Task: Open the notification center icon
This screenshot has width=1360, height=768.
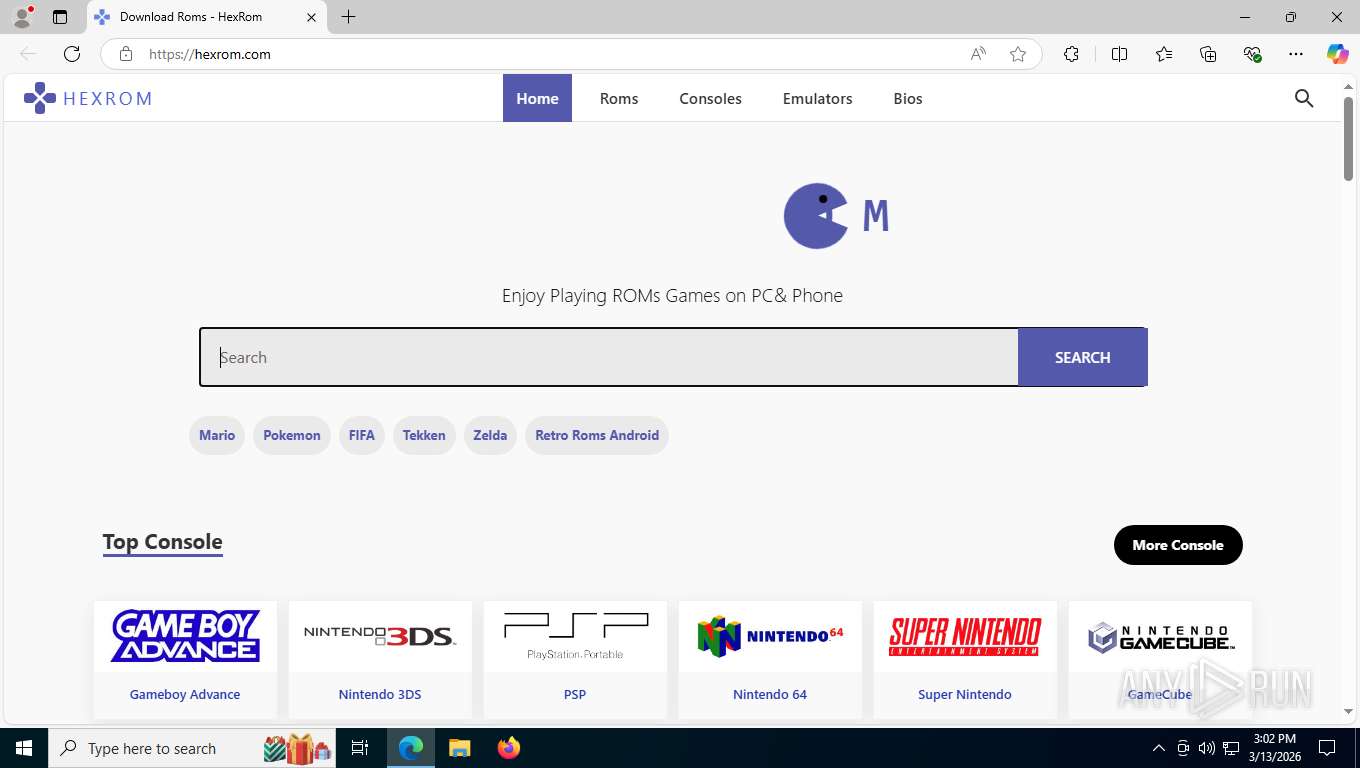Action: coord(1327,748)
